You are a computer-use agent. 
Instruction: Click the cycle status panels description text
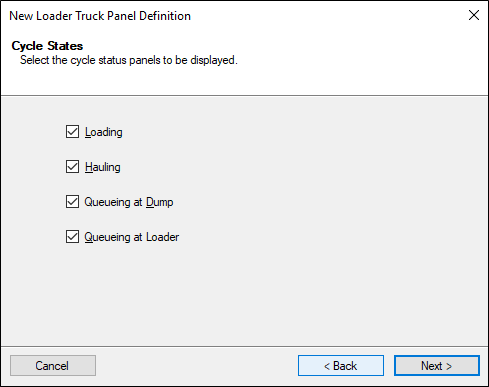[x=129, y=60]
